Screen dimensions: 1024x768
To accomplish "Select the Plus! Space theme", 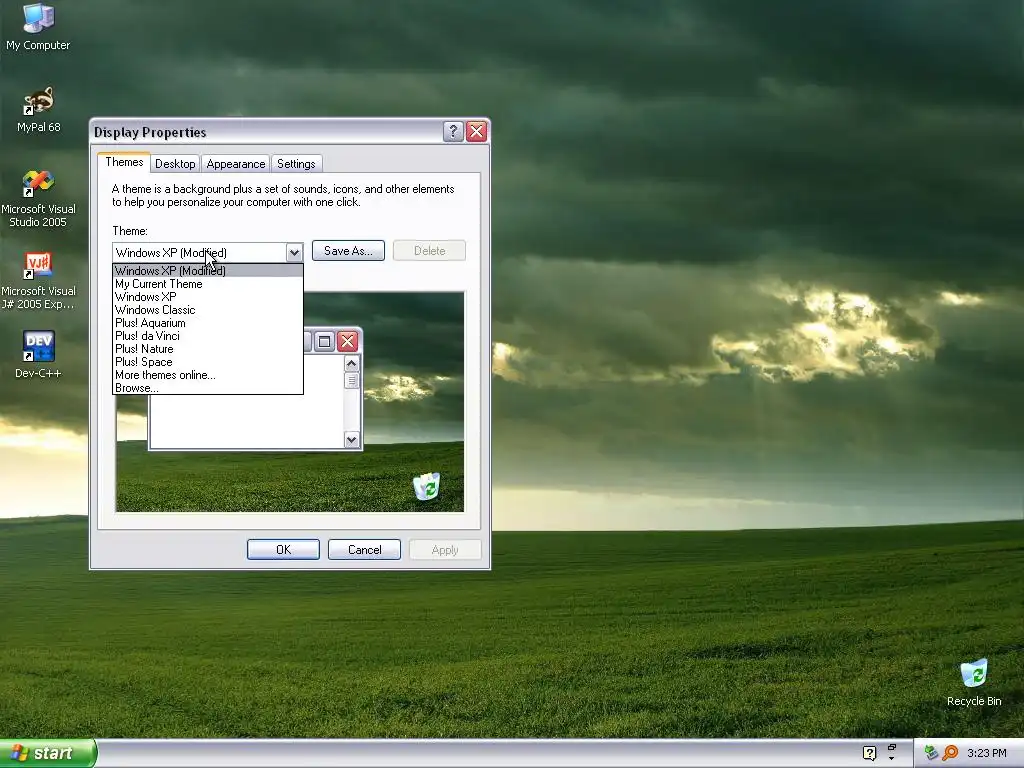I will pos(208,362).
